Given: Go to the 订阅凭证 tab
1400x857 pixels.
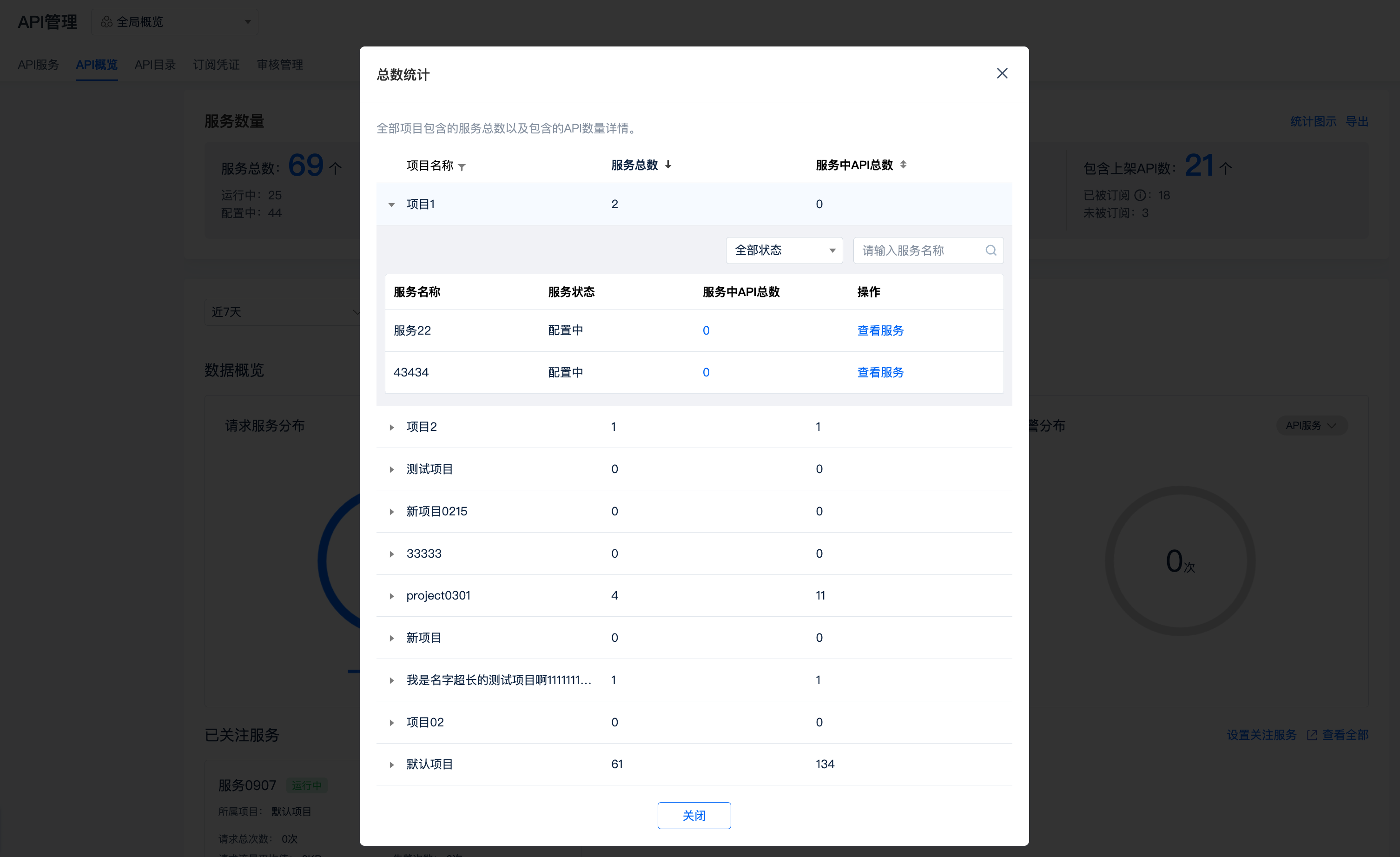Looking at the screenshot, I should tap(217, 65).
